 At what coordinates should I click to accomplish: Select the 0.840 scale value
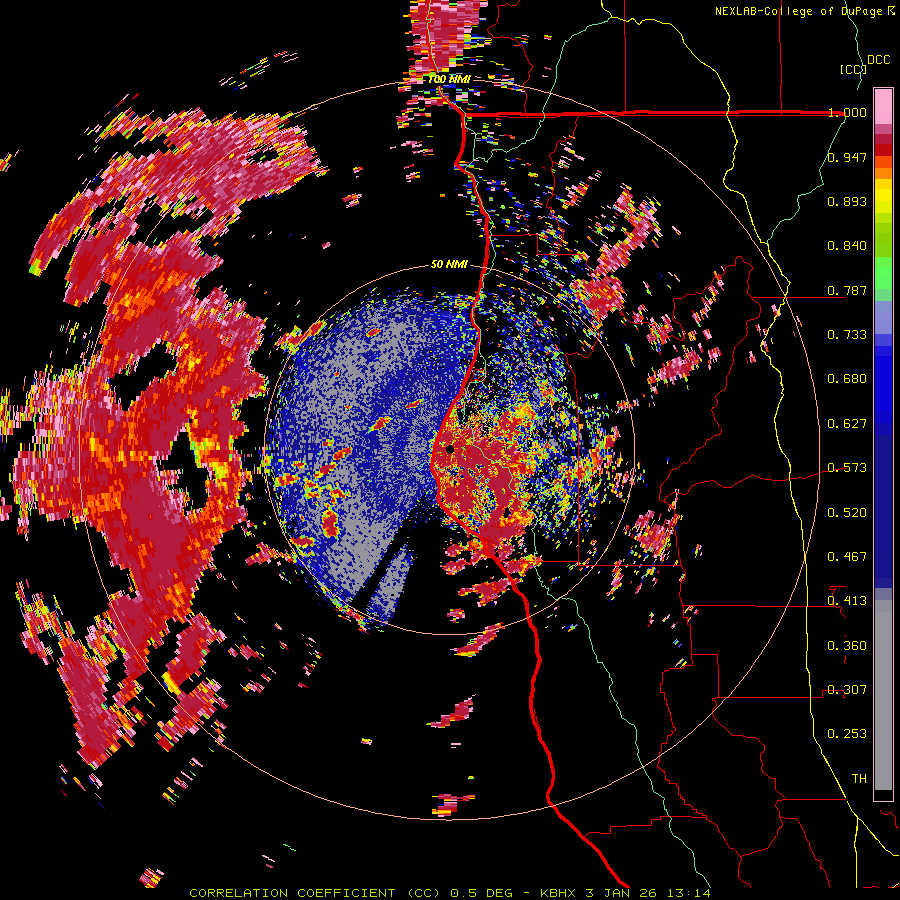click(x=847, y=246)
